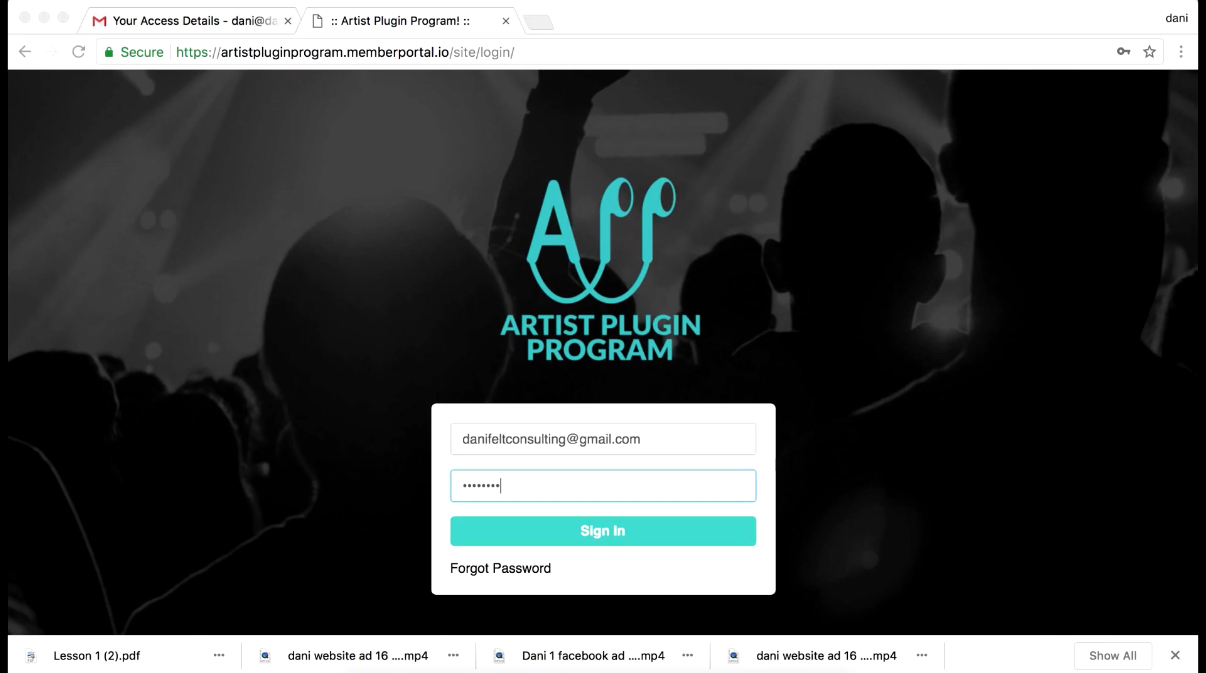Viewport: 1206px width, 673px height.
Task: Reload the page with the refresh icon
Action: coord(78,52)
